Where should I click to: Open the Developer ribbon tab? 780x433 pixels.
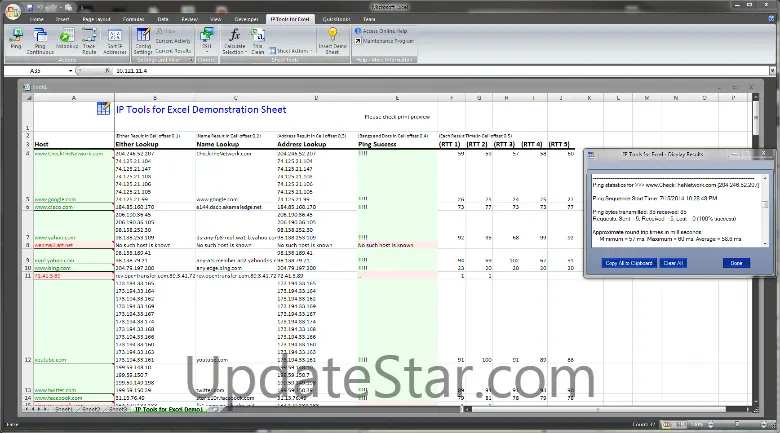pos(246,19)
